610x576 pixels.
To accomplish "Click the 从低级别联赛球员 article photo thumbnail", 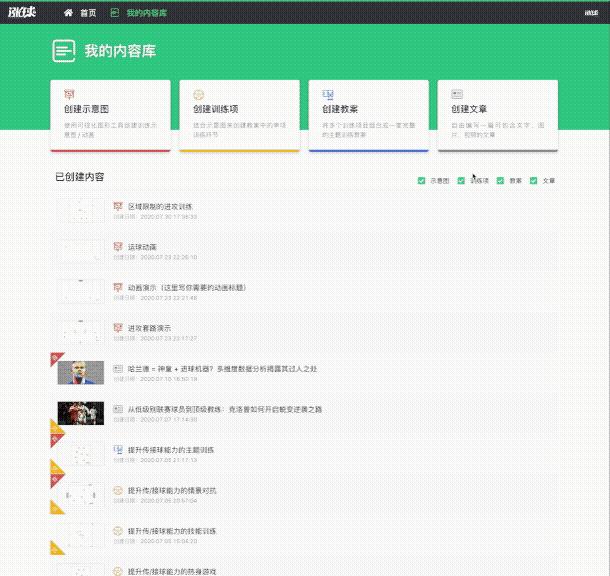I will (81, 413).
